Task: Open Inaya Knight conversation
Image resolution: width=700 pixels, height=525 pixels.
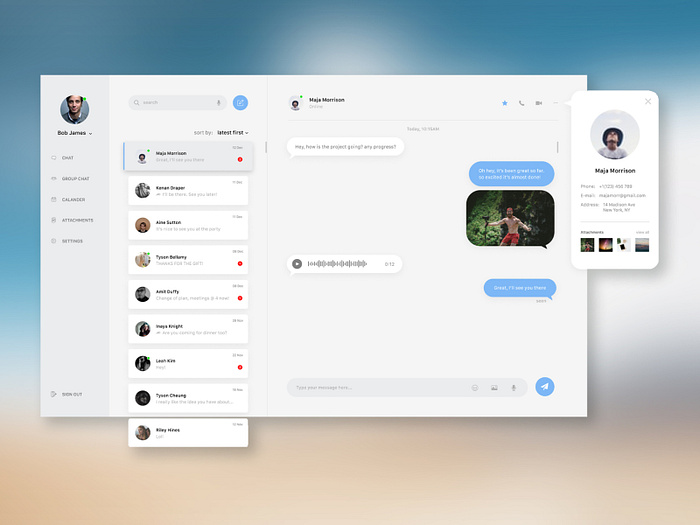Action: [188, 329]
